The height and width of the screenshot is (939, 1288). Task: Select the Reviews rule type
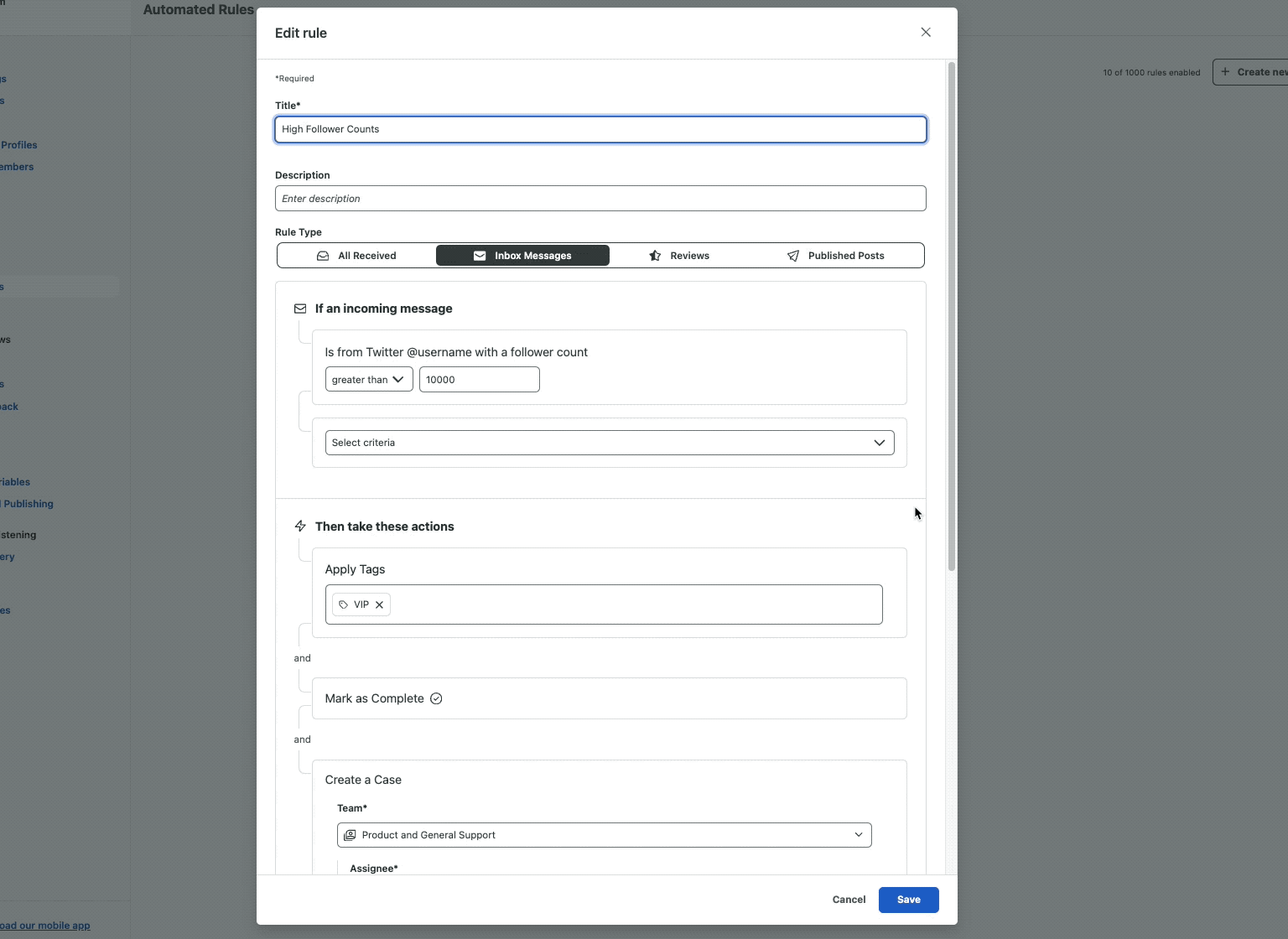[688, 255]
